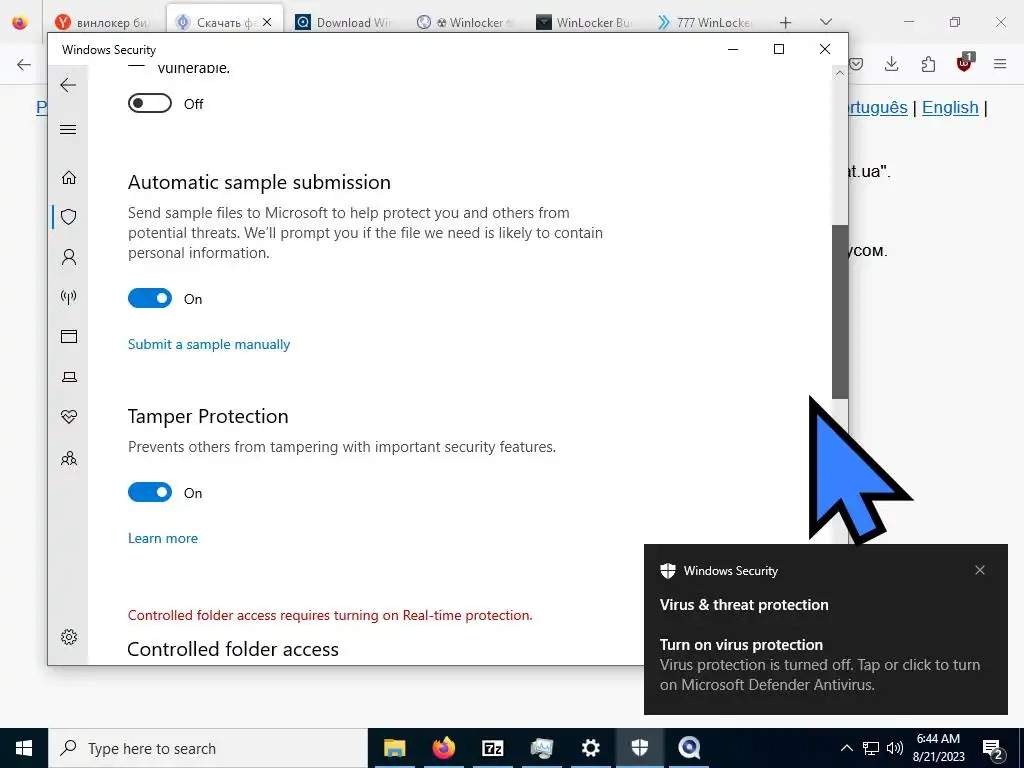
Task: Click Firefox back navigation arrow
Action: point(24,64)
